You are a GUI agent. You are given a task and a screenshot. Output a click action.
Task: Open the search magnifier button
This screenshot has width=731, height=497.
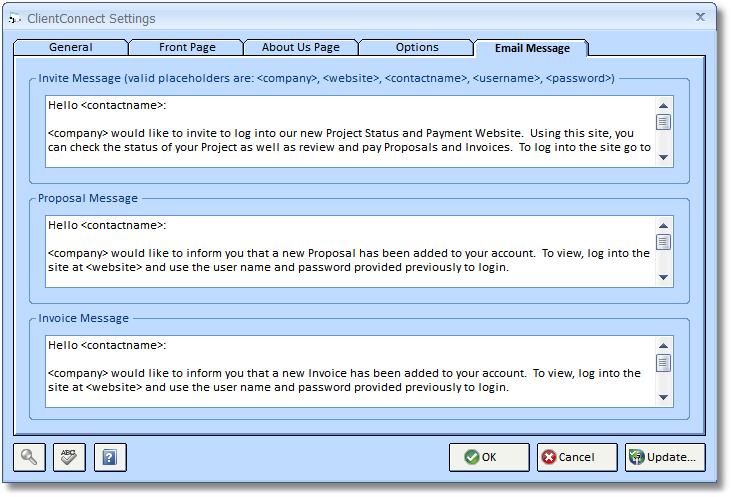(x=29, y=457)
